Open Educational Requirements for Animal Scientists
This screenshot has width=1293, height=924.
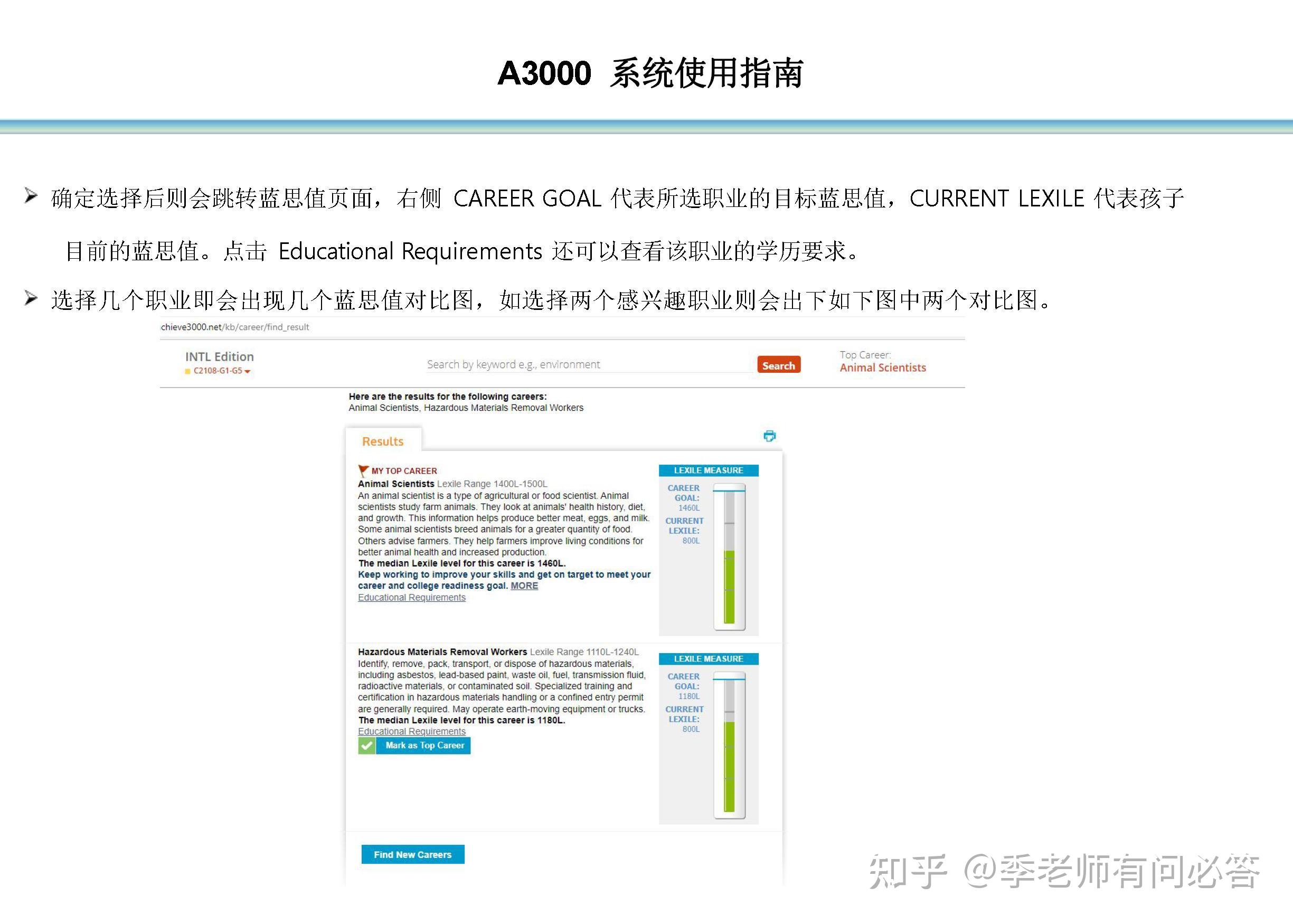[411, 597]
